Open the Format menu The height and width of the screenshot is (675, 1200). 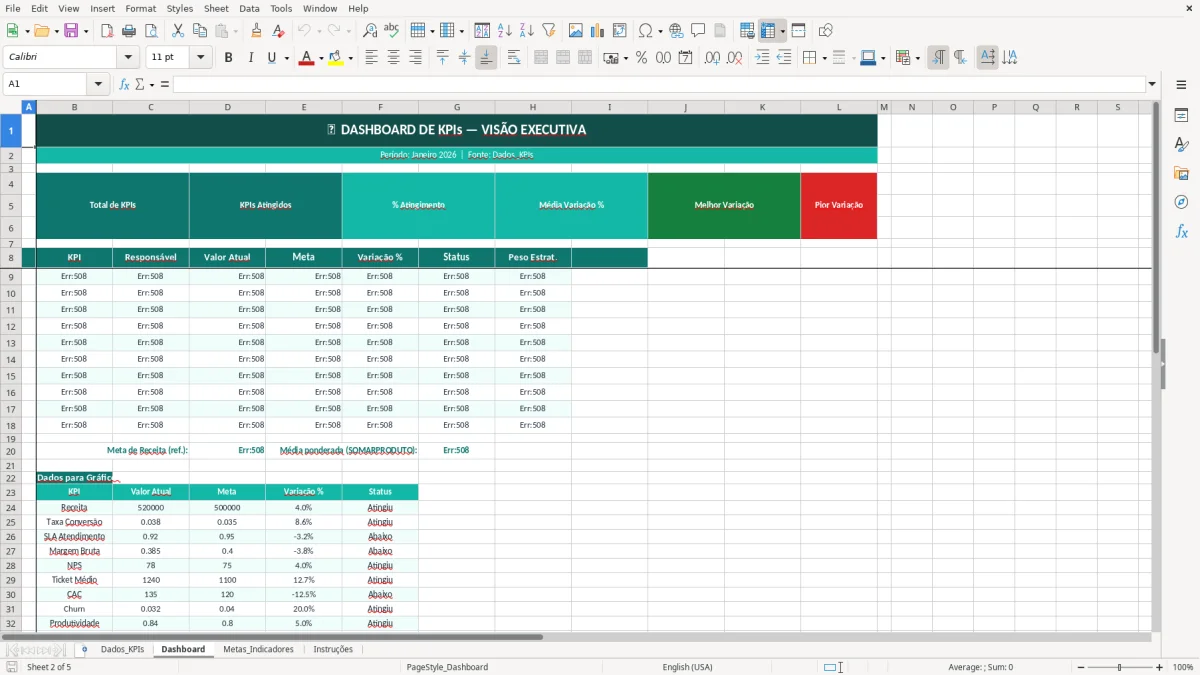pyautogui.click(x=140, y=8)
